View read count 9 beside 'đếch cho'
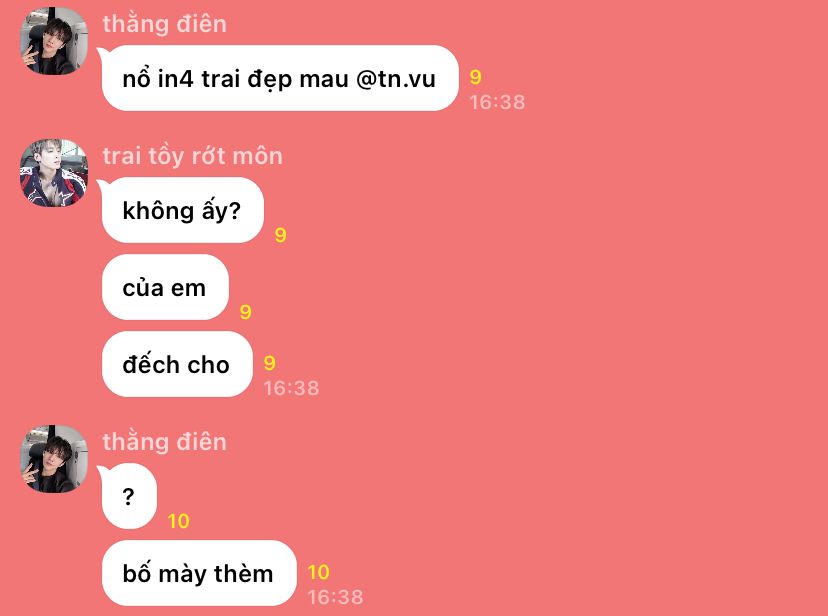This screenshot has height=616, width=828. pyautogui.click(x=269, y=363)
